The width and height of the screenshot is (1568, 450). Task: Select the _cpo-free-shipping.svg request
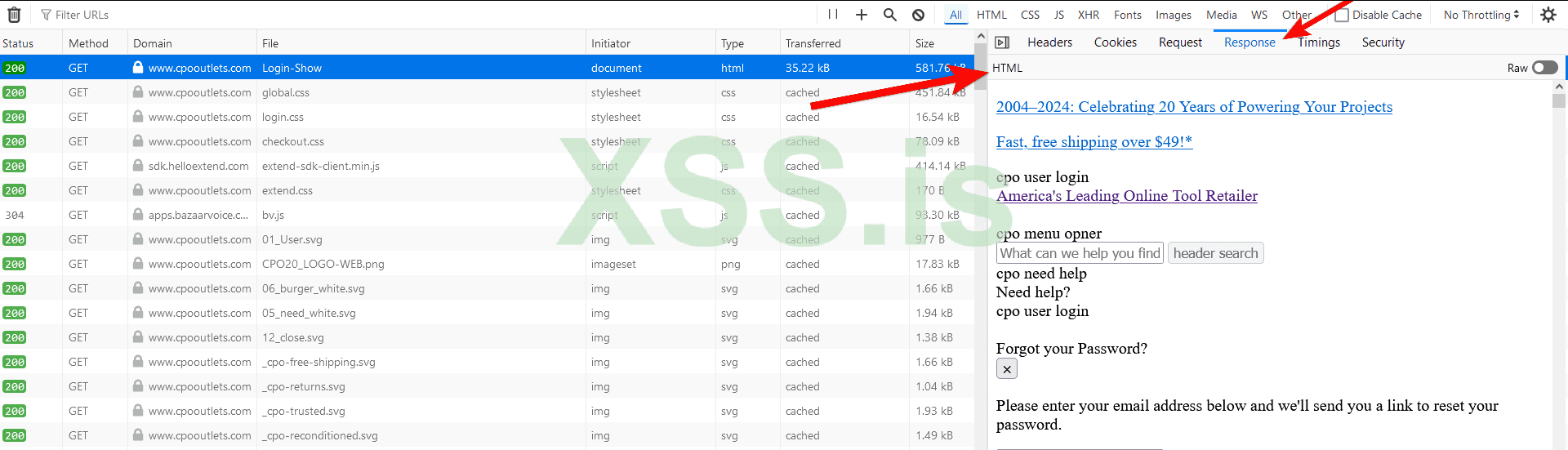[488, 362]
